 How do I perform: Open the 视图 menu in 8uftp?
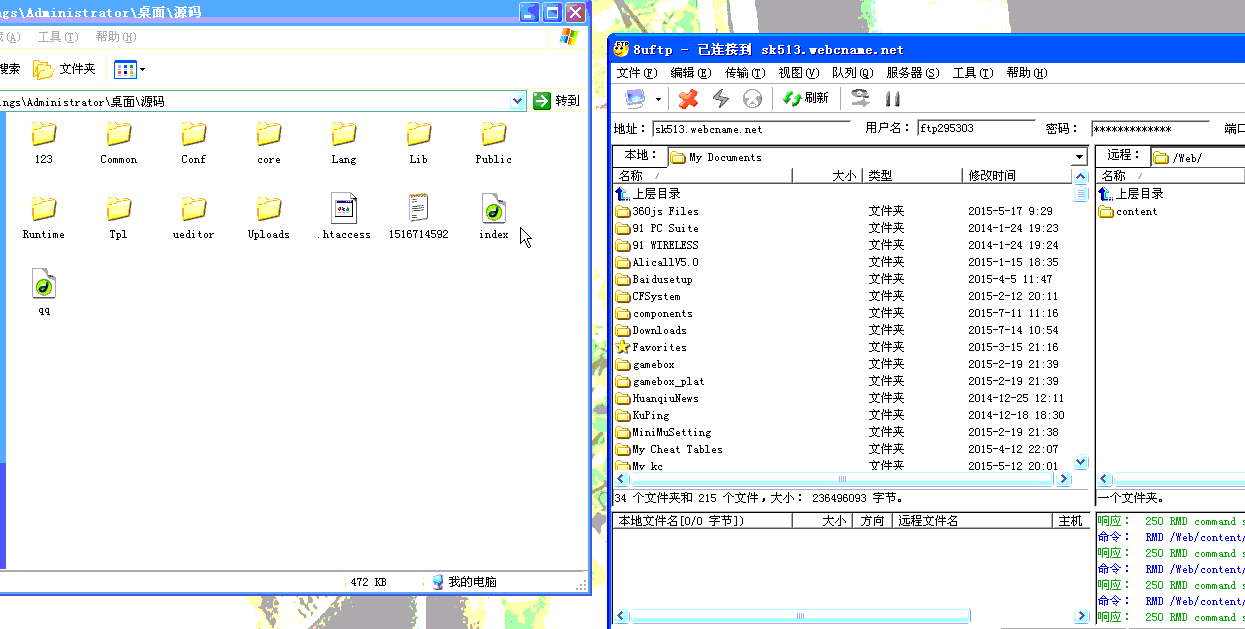point(798,73)
